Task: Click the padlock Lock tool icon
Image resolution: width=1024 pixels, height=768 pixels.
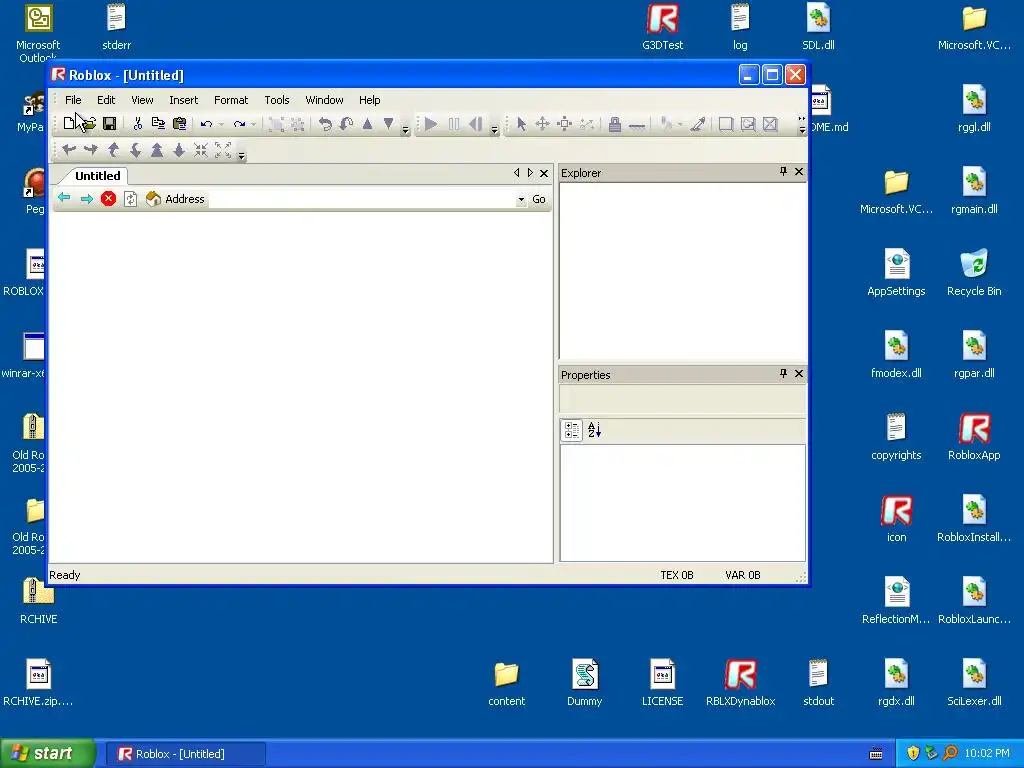Action: 615,124
